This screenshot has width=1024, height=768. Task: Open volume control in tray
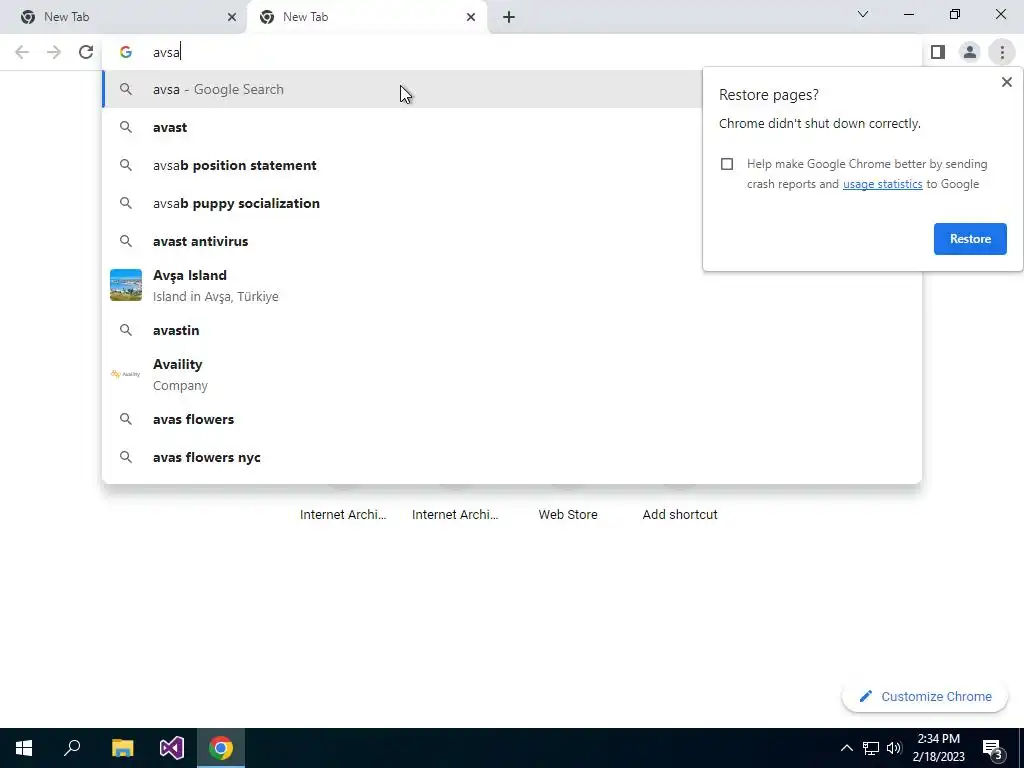tap(894, 748)
